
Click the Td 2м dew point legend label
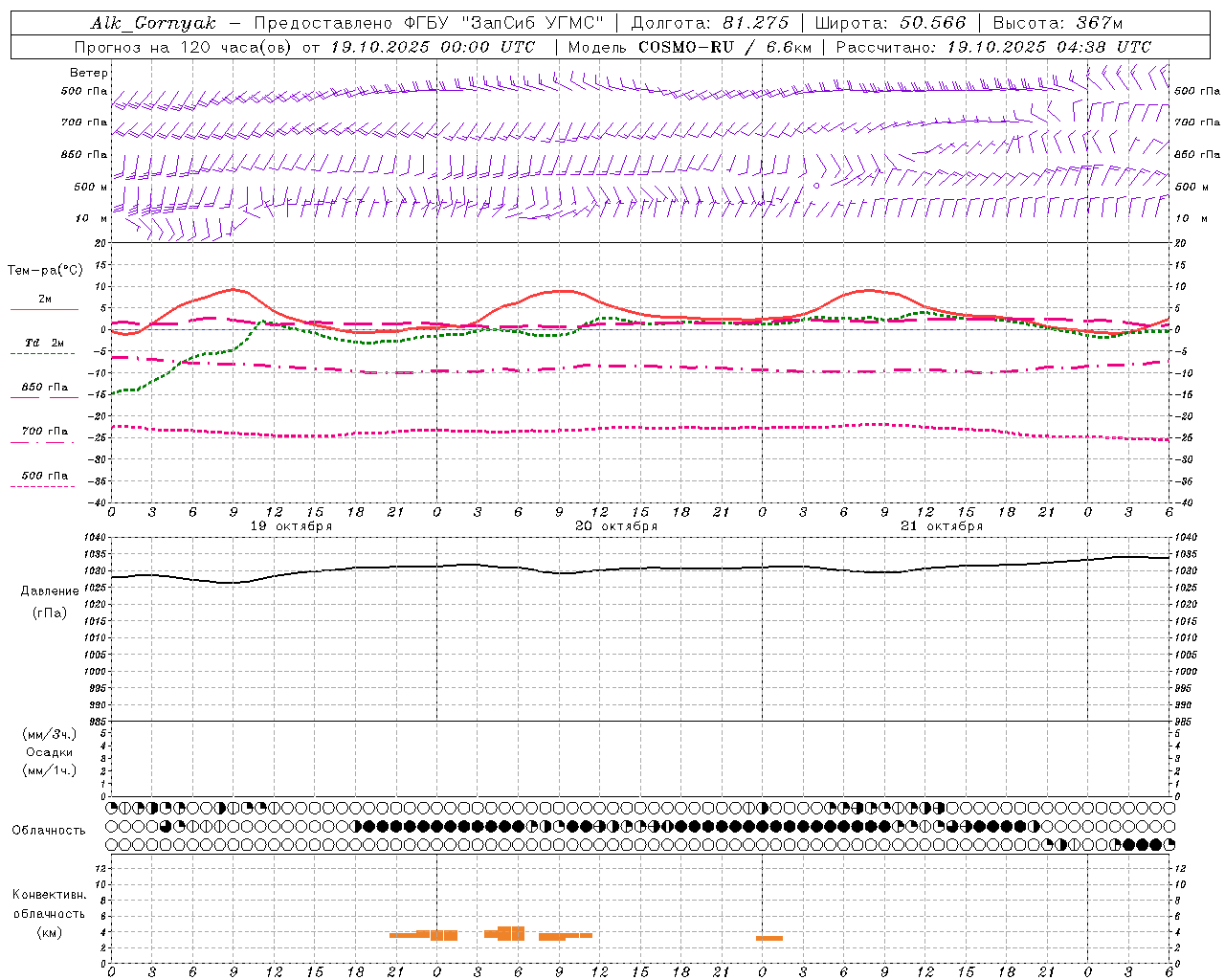click(x=44, y=343)
